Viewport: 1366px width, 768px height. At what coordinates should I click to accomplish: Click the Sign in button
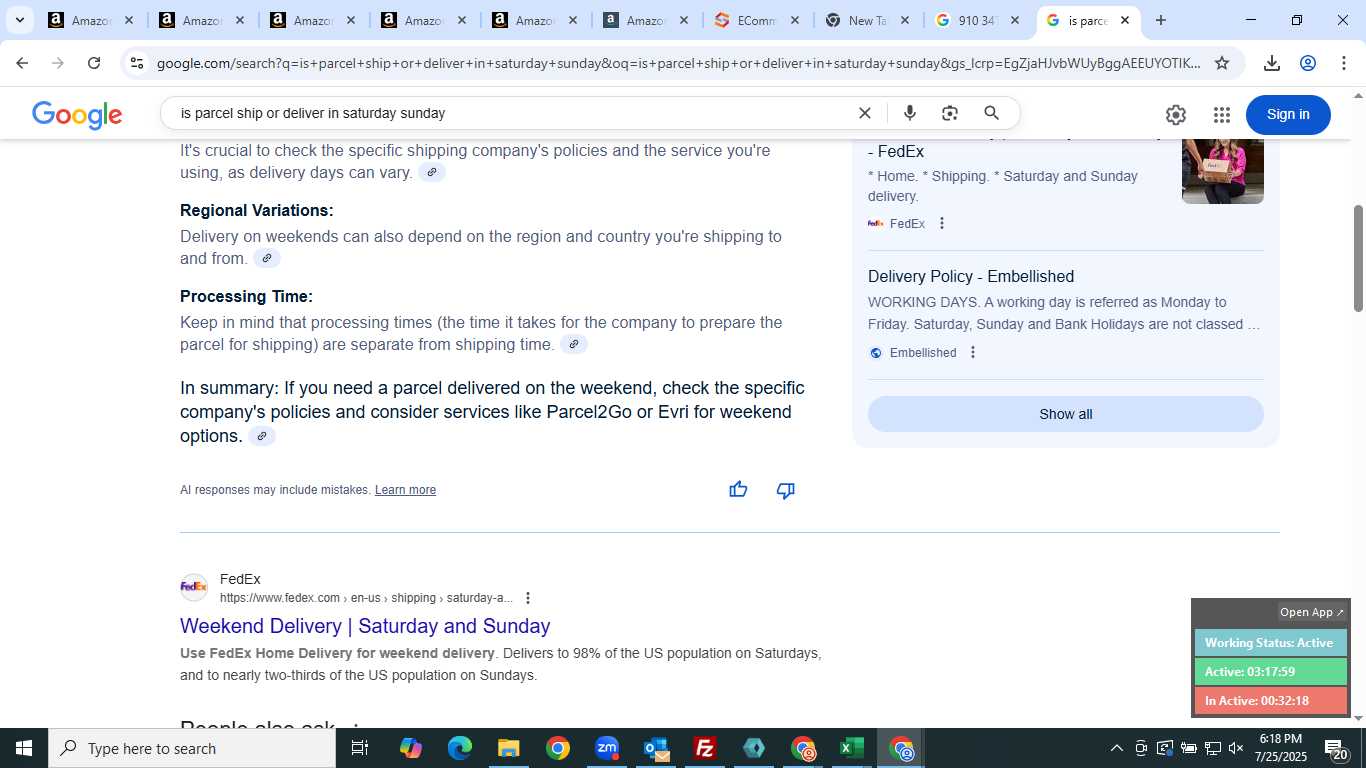(1288, 114)
